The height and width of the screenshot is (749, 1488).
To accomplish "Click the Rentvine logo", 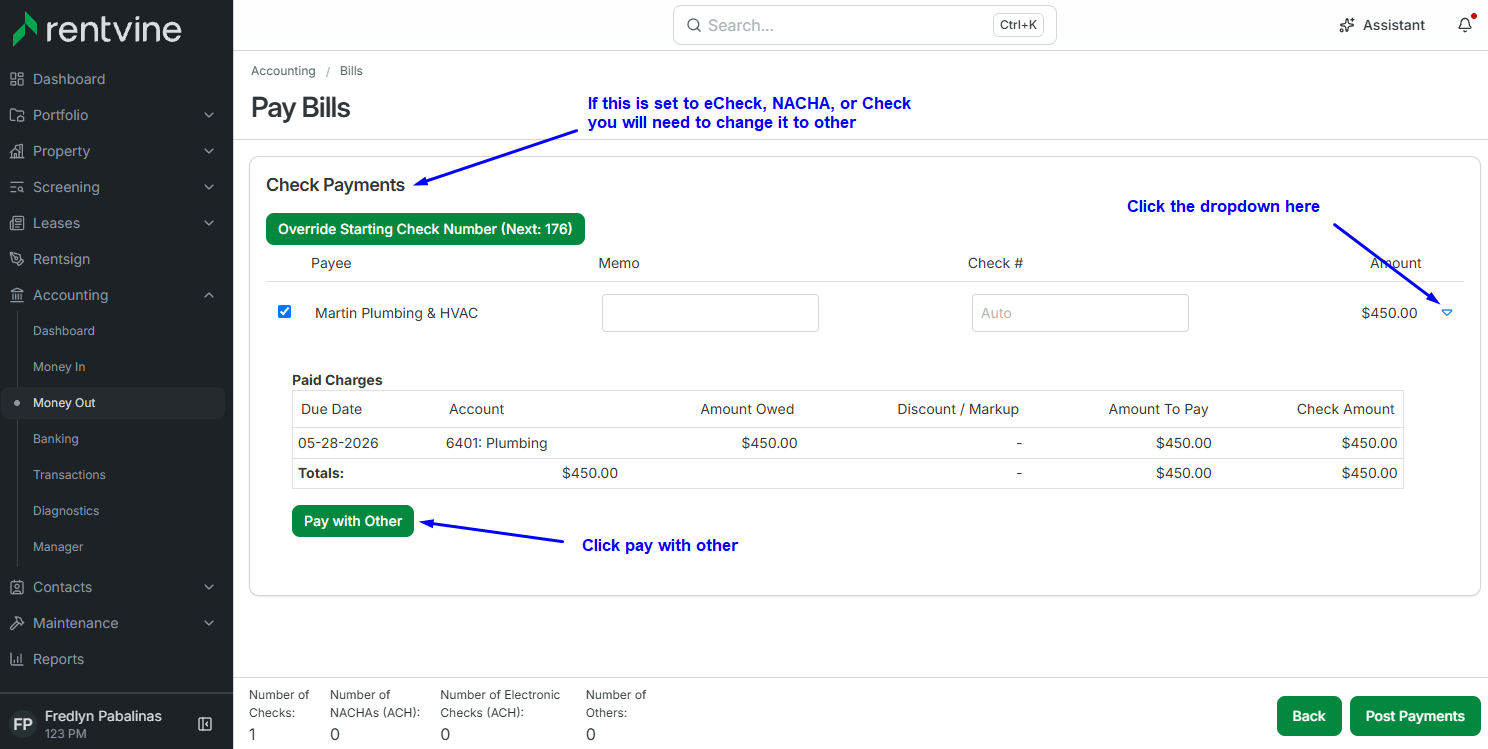I will coord(97,29).
